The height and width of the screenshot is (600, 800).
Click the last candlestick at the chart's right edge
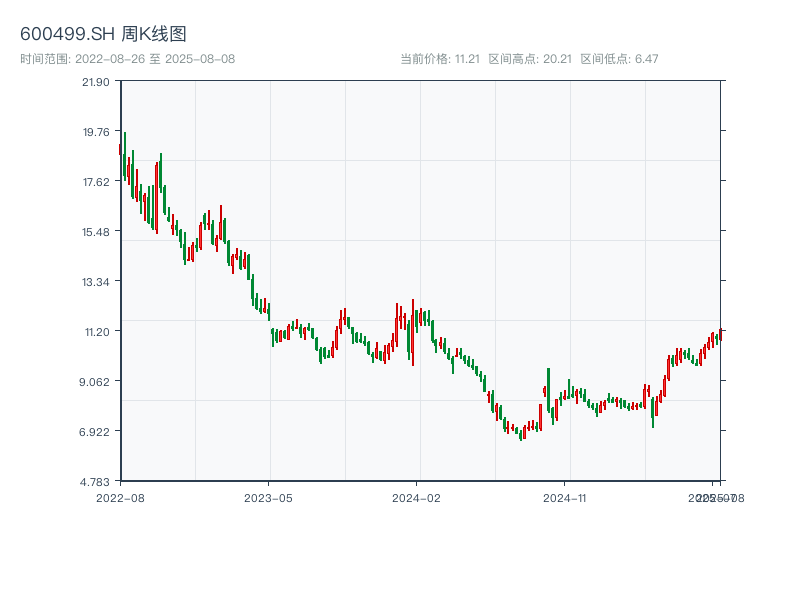coord(720,336)
